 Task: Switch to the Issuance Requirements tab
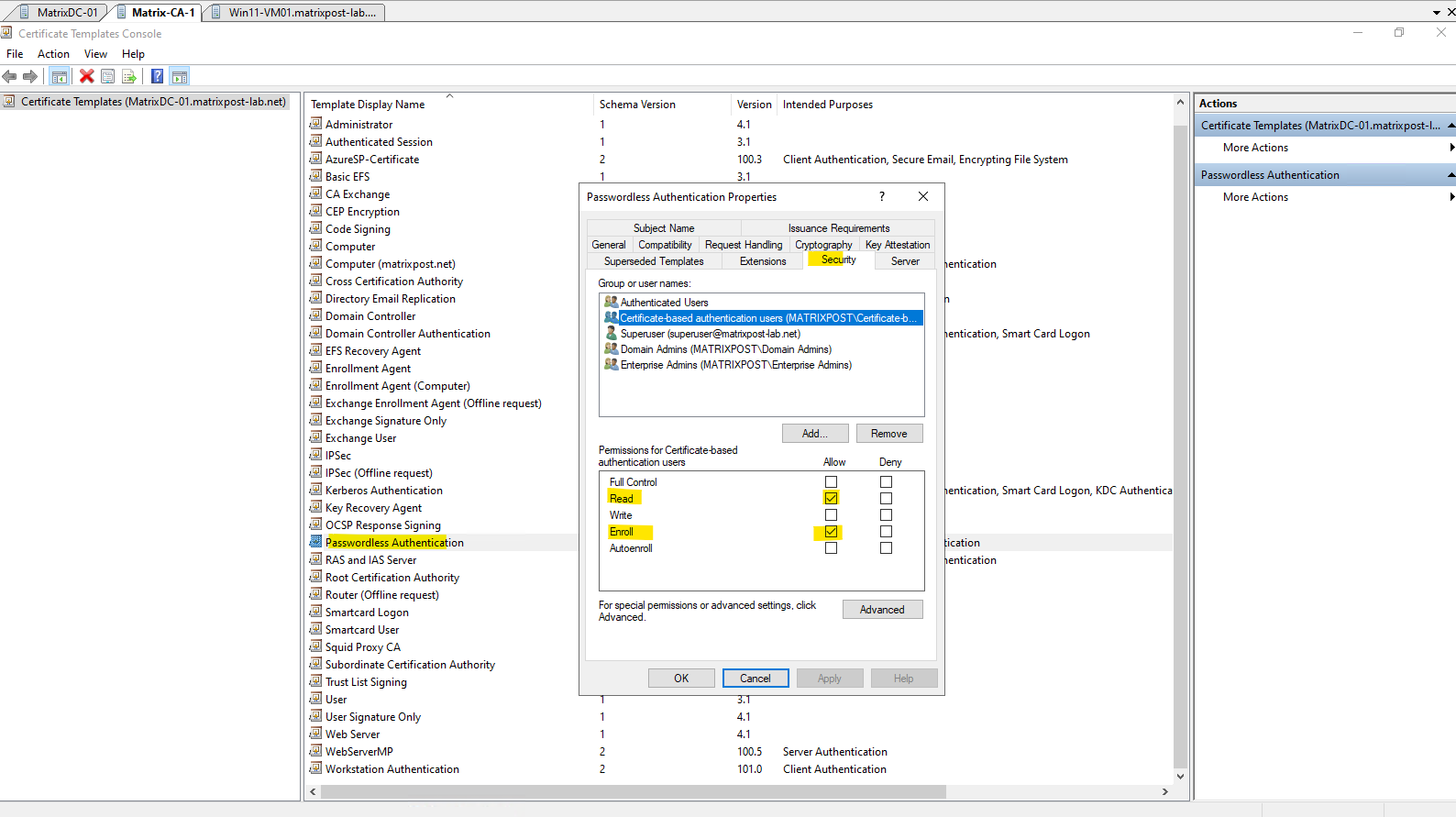pos(839,228)
